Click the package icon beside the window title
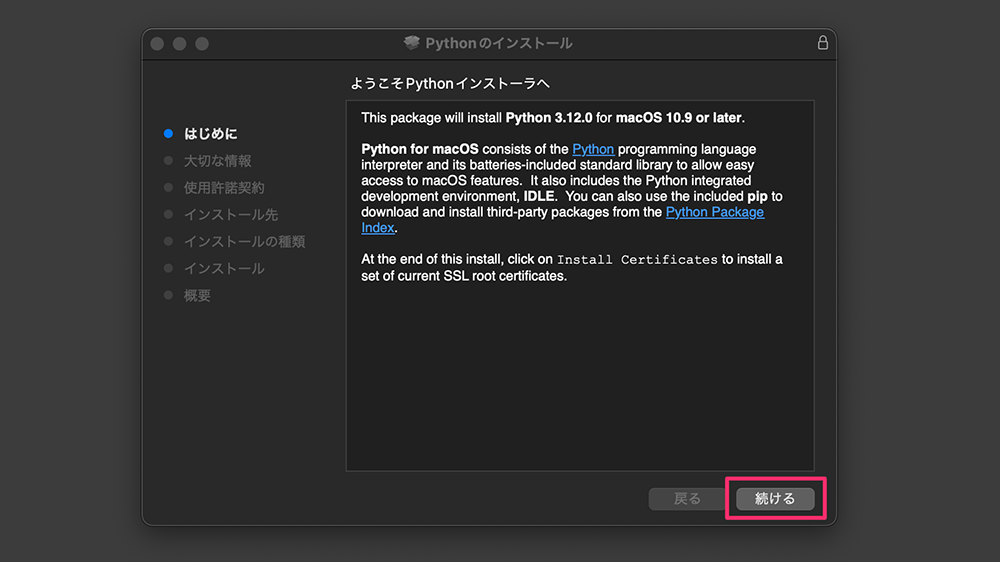 click(x=412, y=43)
